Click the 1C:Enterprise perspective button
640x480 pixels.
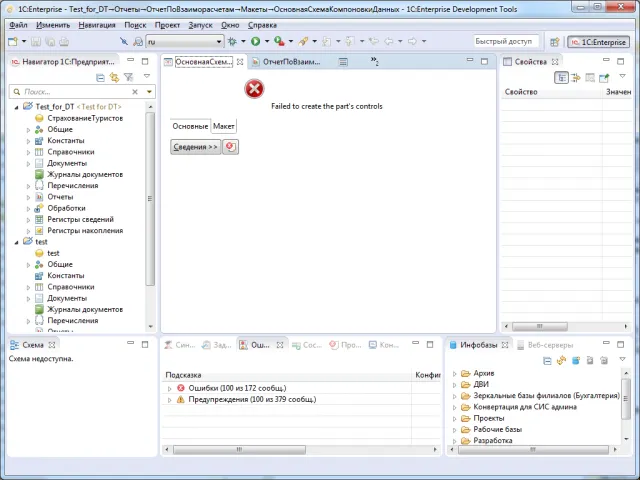(598, 42)
